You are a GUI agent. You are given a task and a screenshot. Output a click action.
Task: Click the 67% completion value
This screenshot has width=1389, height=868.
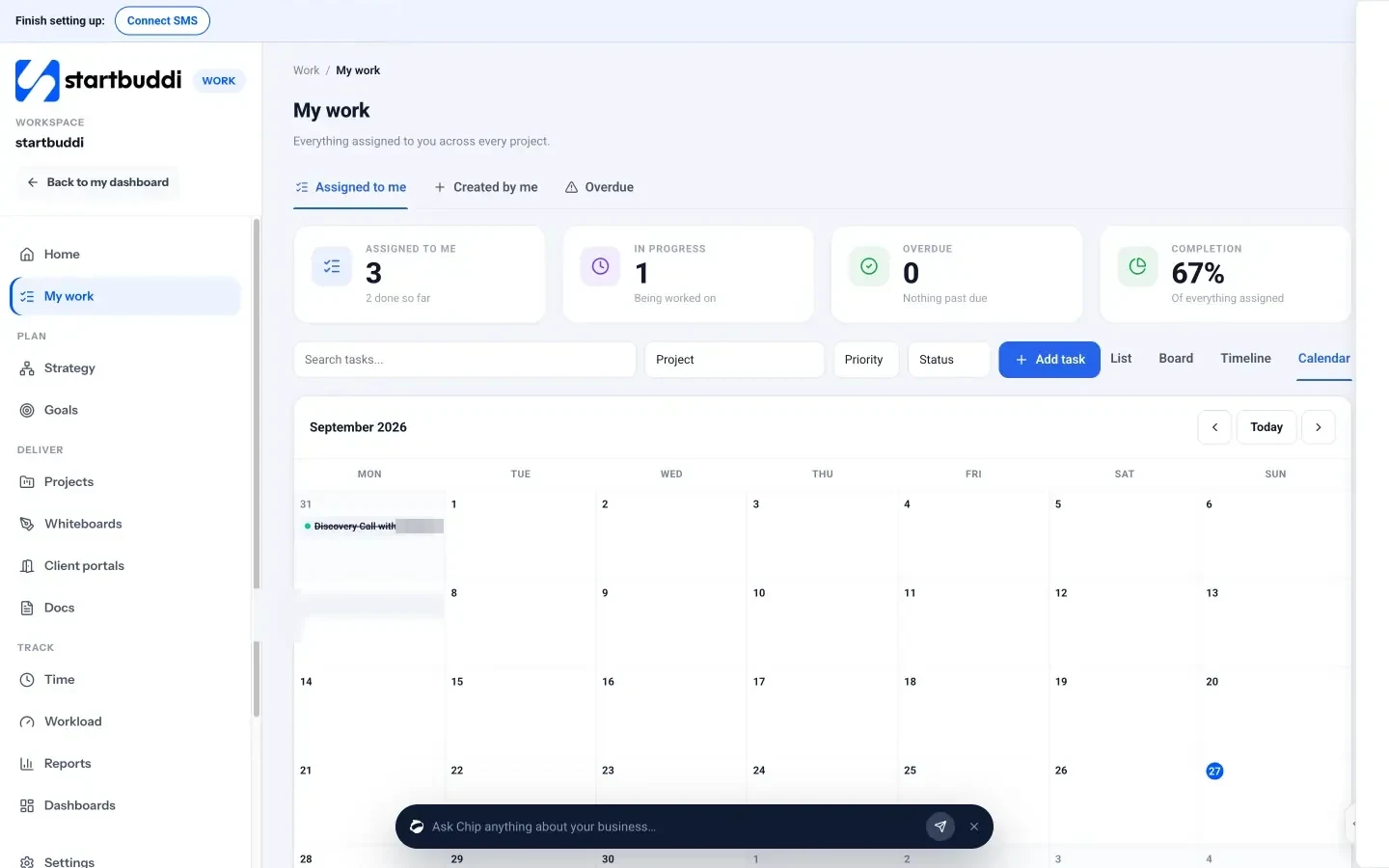(1198, 273)
